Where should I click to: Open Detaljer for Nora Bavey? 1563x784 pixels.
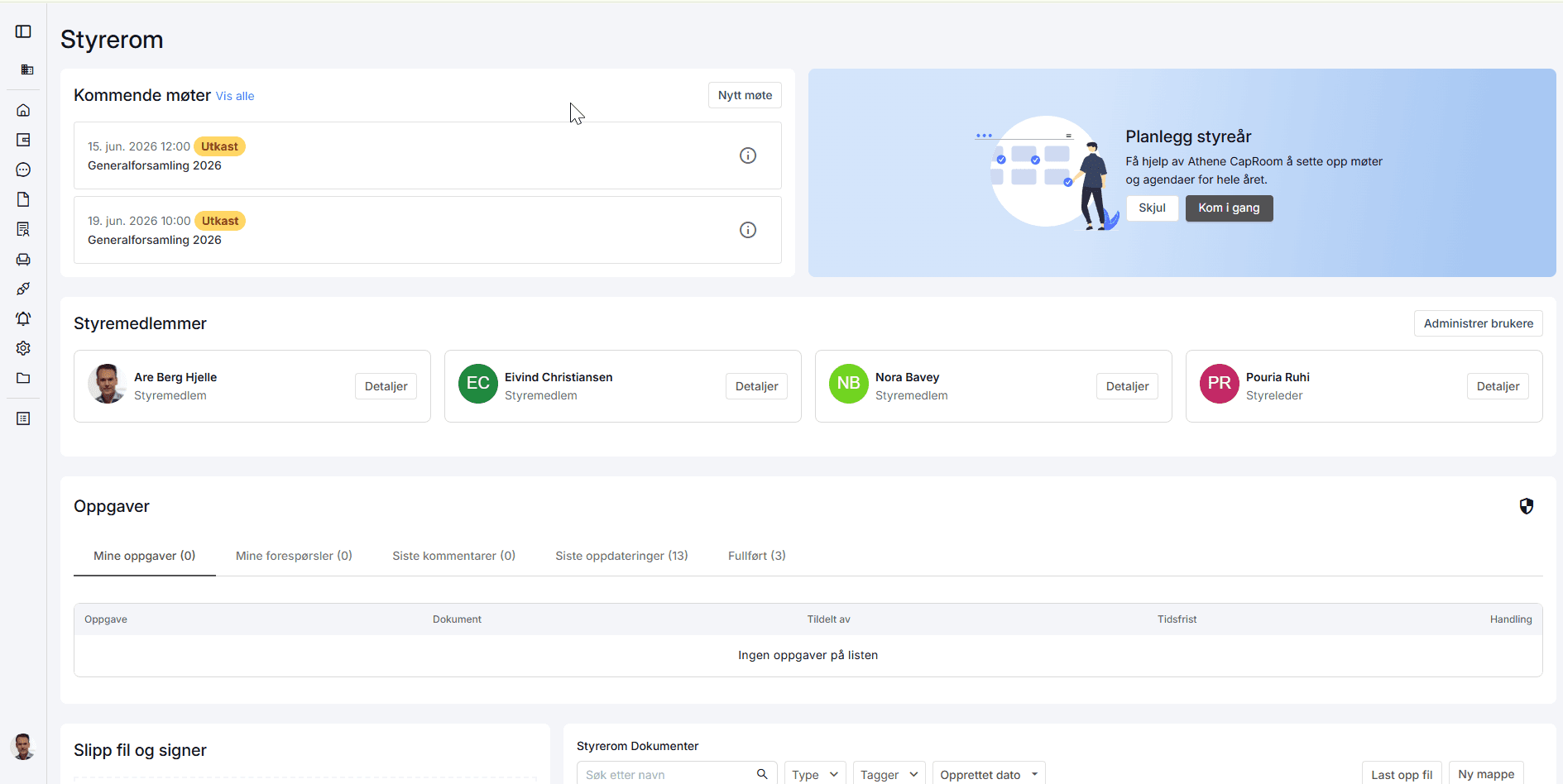click(1127, 386)
